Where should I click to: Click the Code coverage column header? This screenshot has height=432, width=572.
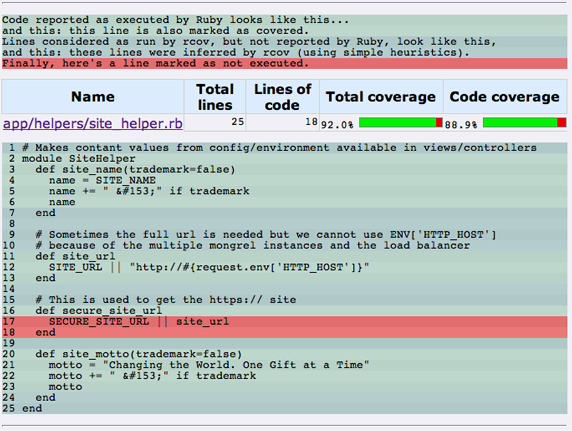[x=505, y=97]
